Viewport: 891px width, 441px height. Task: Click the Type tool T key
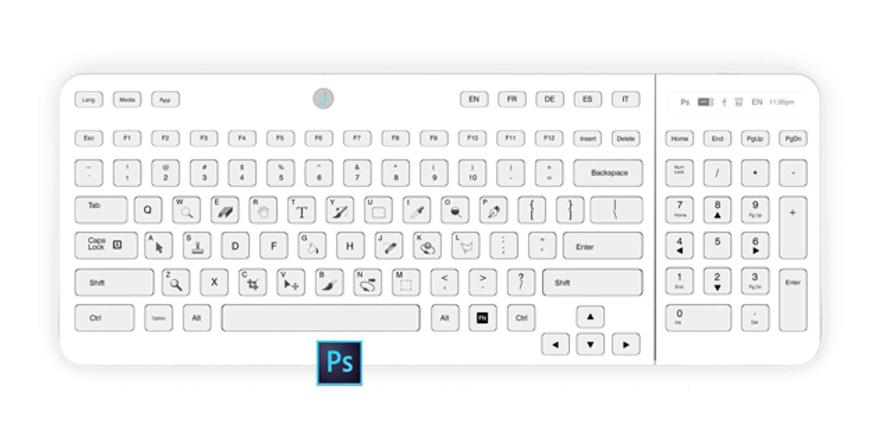coord(302,210)
